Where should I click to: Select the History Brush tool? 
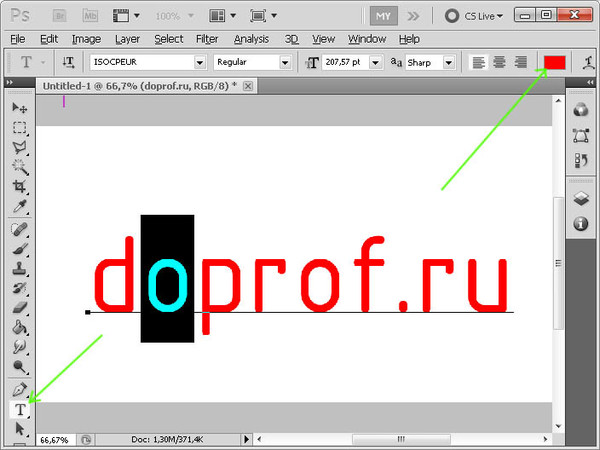point(19,289)
